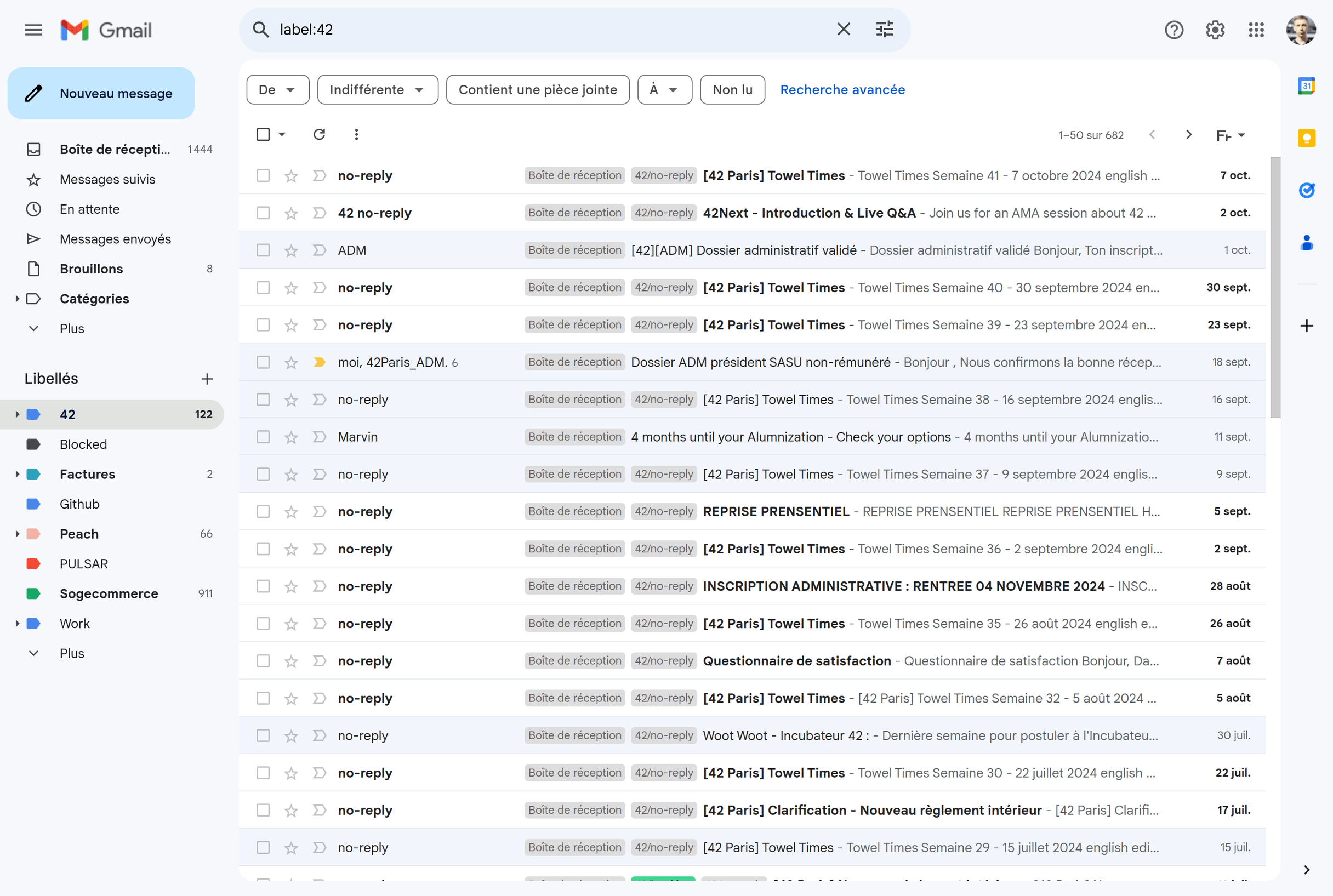Clear the search query with the X icon
Screen dimensions: 1333x896
844,29
